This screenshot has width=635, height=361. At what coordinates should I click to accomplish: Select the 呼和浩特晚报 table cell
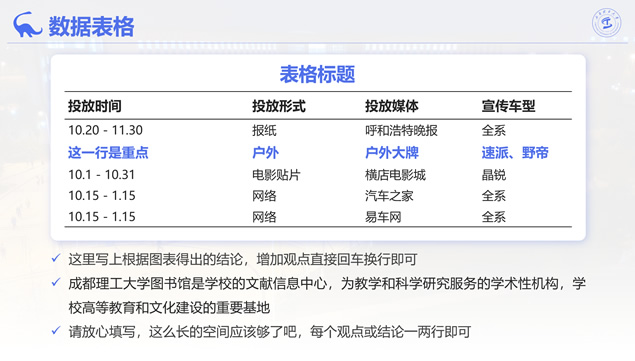[x=401, y=130]
